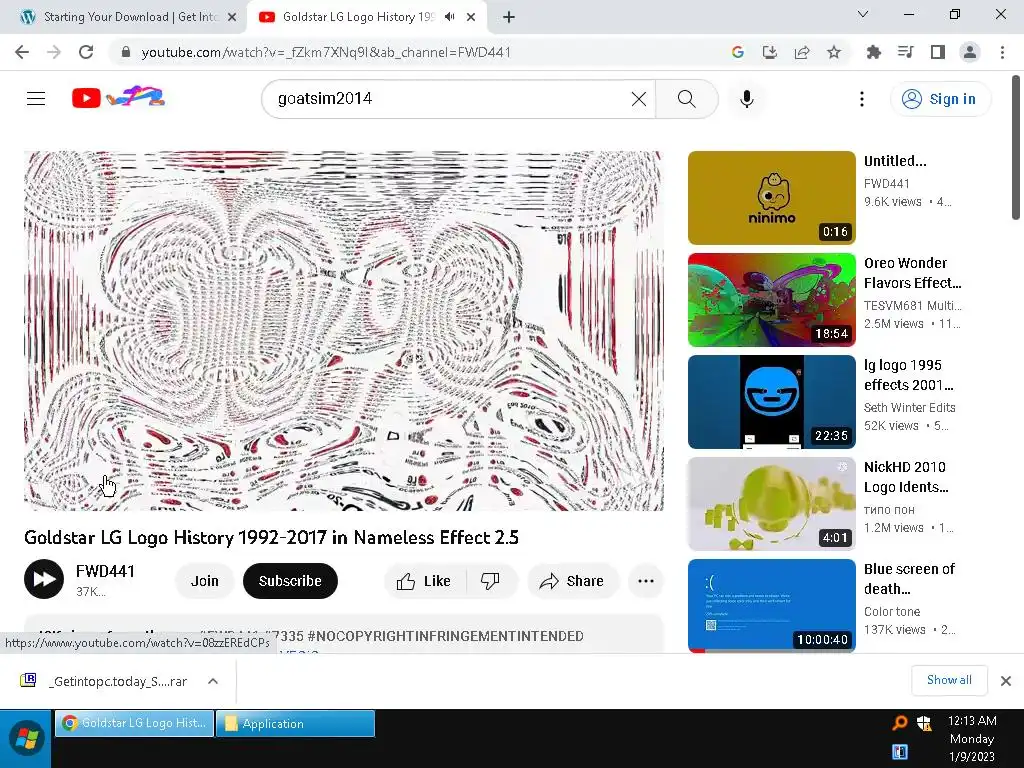
Task: Open the YouTube guide hamburger menu
Action: (x=36, y=99)
